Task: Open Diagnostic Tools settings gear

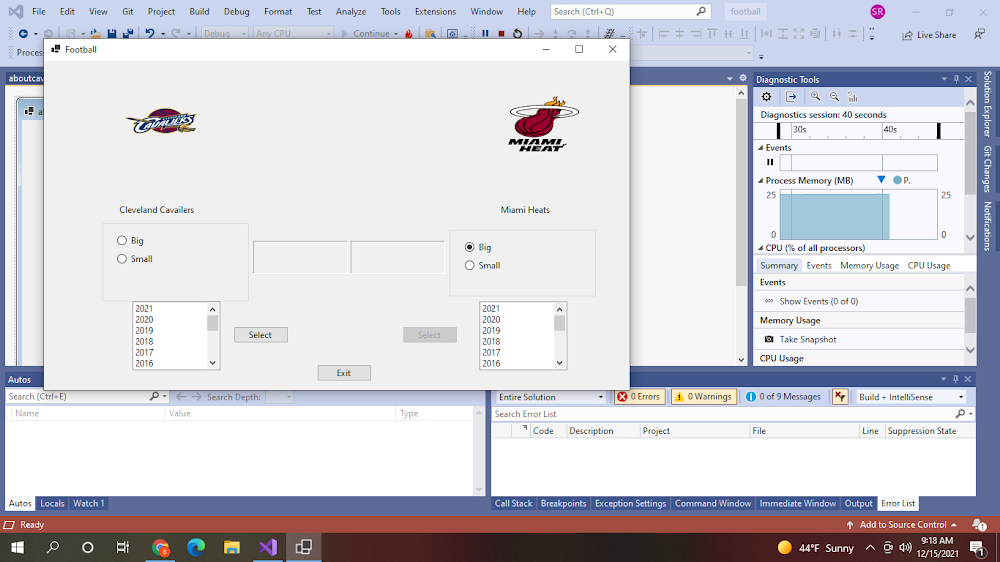Action: [x=767, y=97]
